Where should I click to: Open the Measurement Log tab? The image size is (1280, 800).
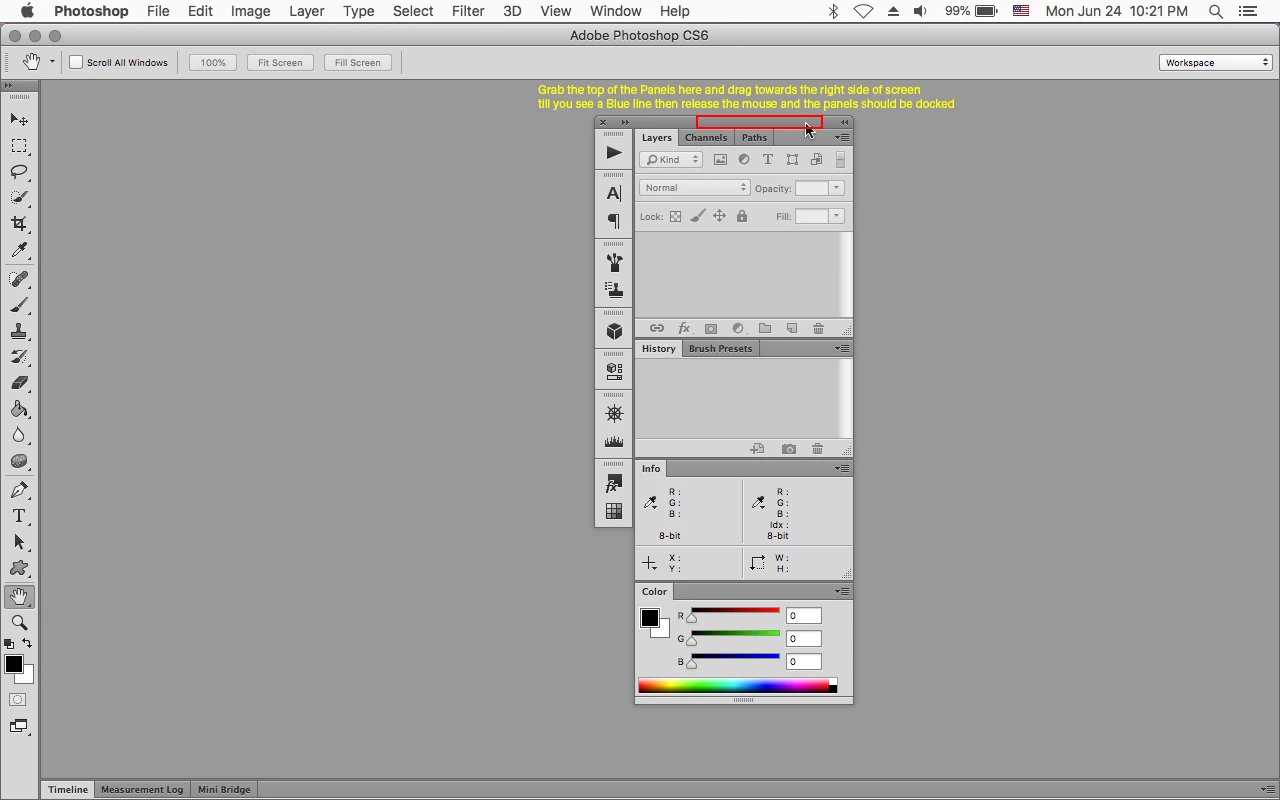(142, 790)
